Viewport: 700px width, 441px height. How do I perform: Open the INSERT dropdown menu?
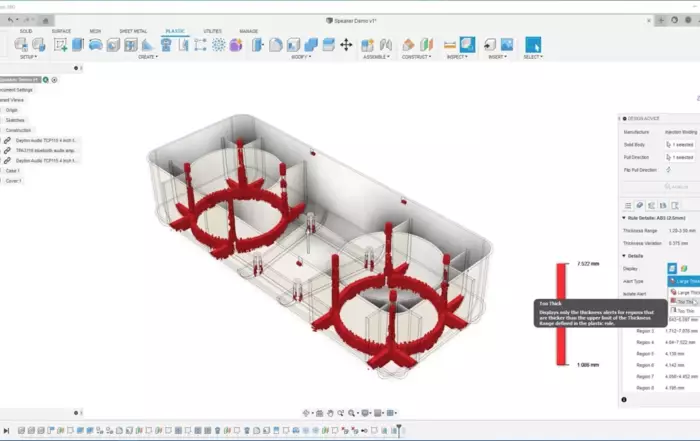click(497, 57)
